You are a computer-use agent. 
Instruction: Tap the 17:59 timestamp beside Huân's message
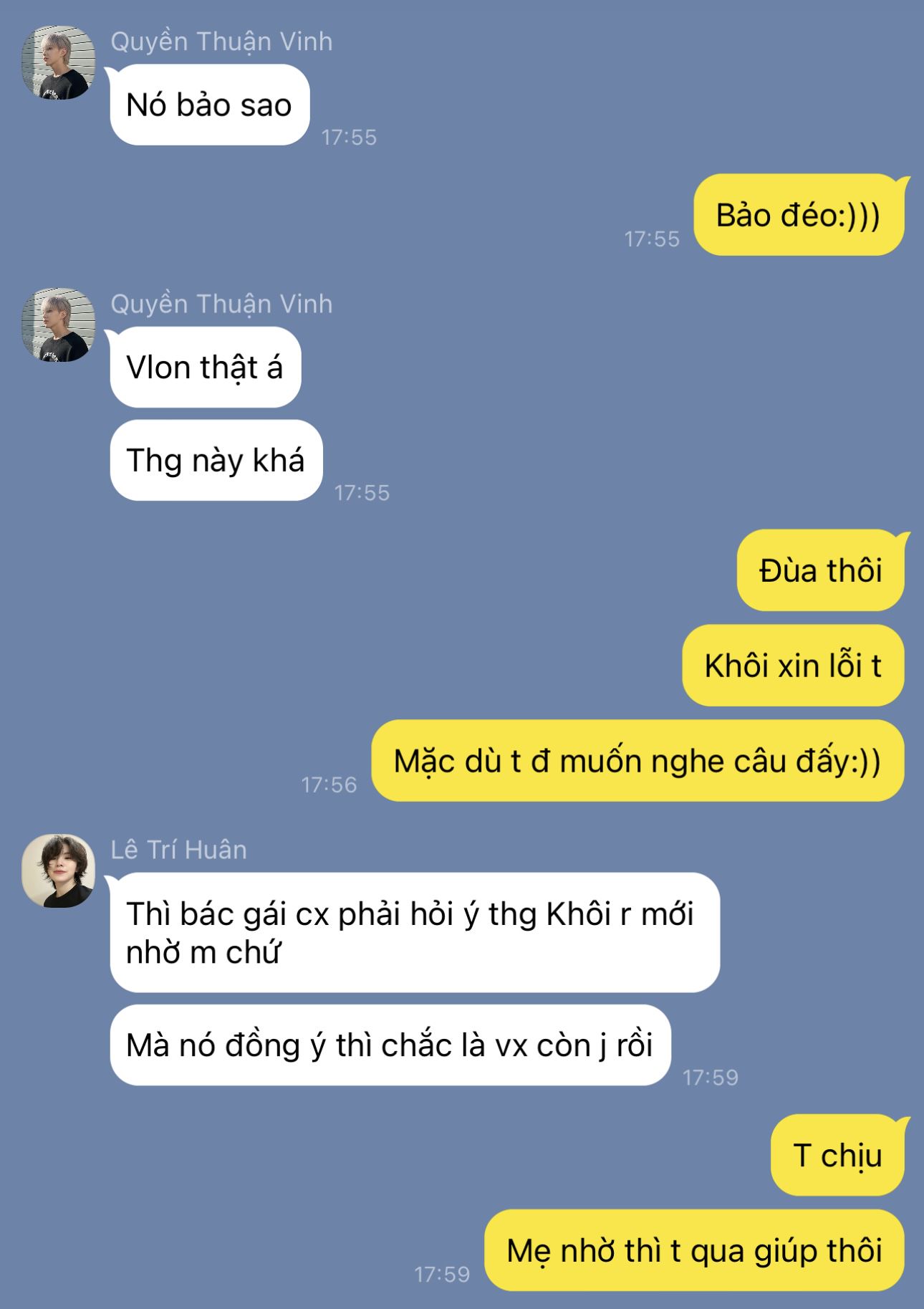[710, 1077]
